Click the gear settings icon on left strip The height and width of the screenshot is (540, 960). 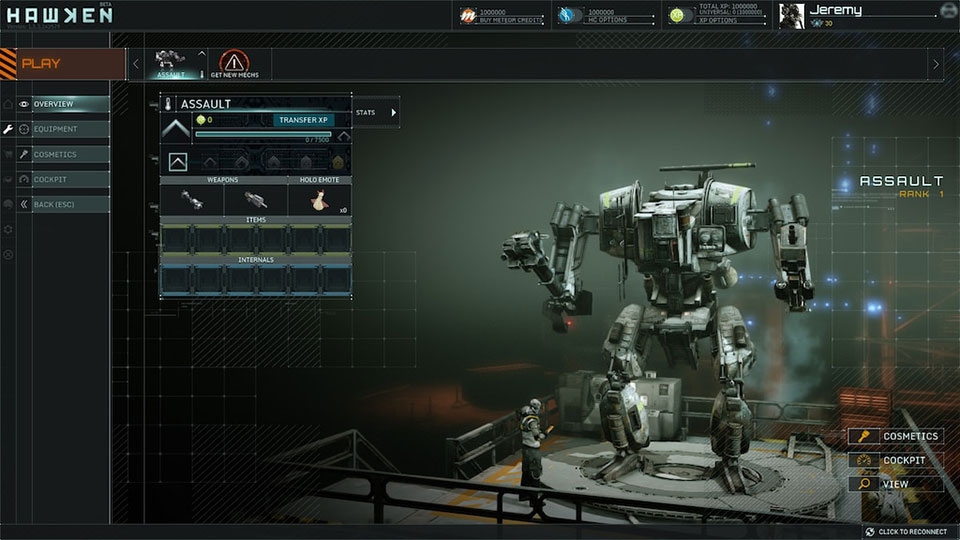(x=8, y=230)
